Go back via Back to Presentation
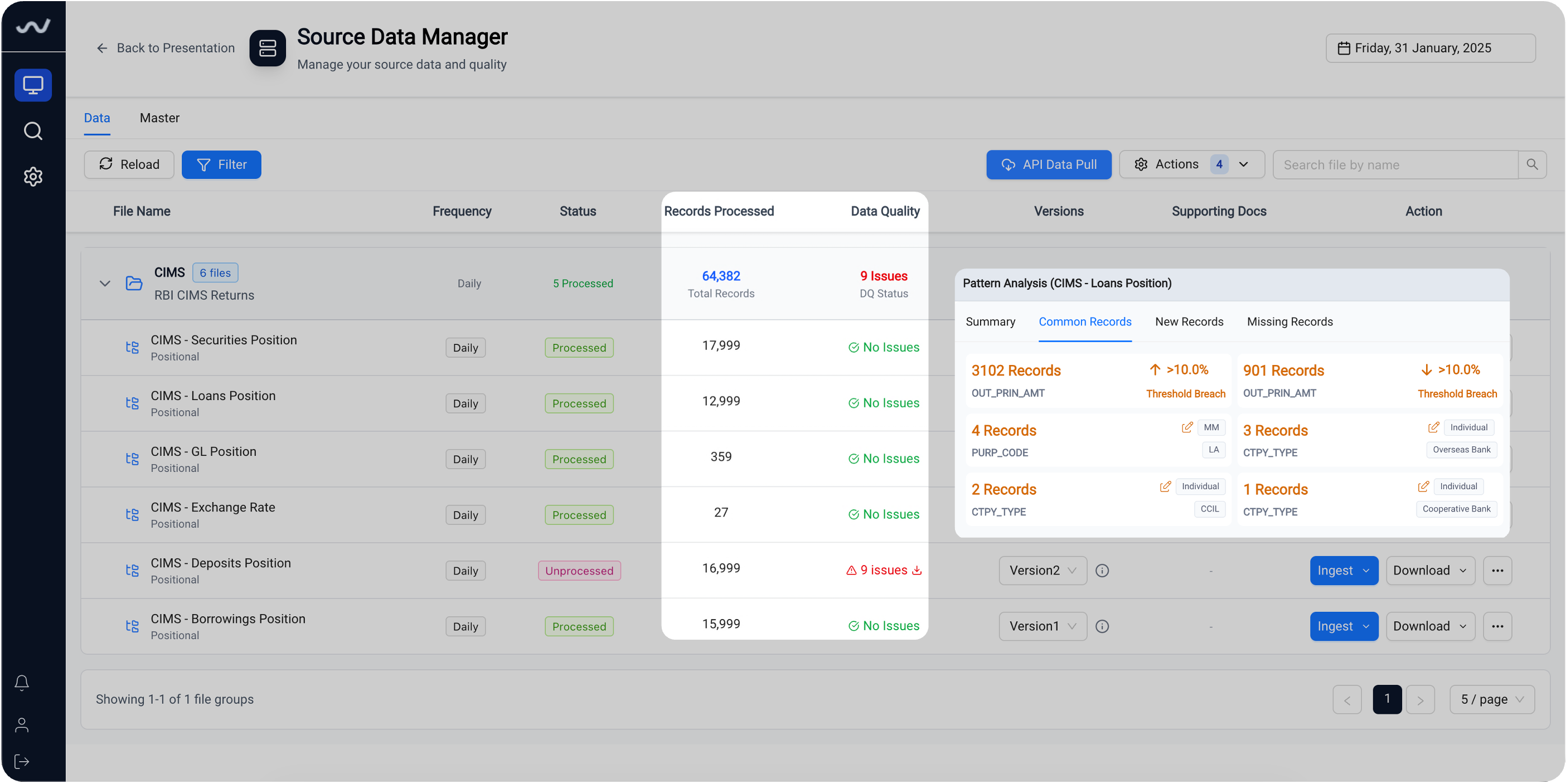Image resolution: width=1566 pixels, height=784 pixels. [x=165, y=48]
